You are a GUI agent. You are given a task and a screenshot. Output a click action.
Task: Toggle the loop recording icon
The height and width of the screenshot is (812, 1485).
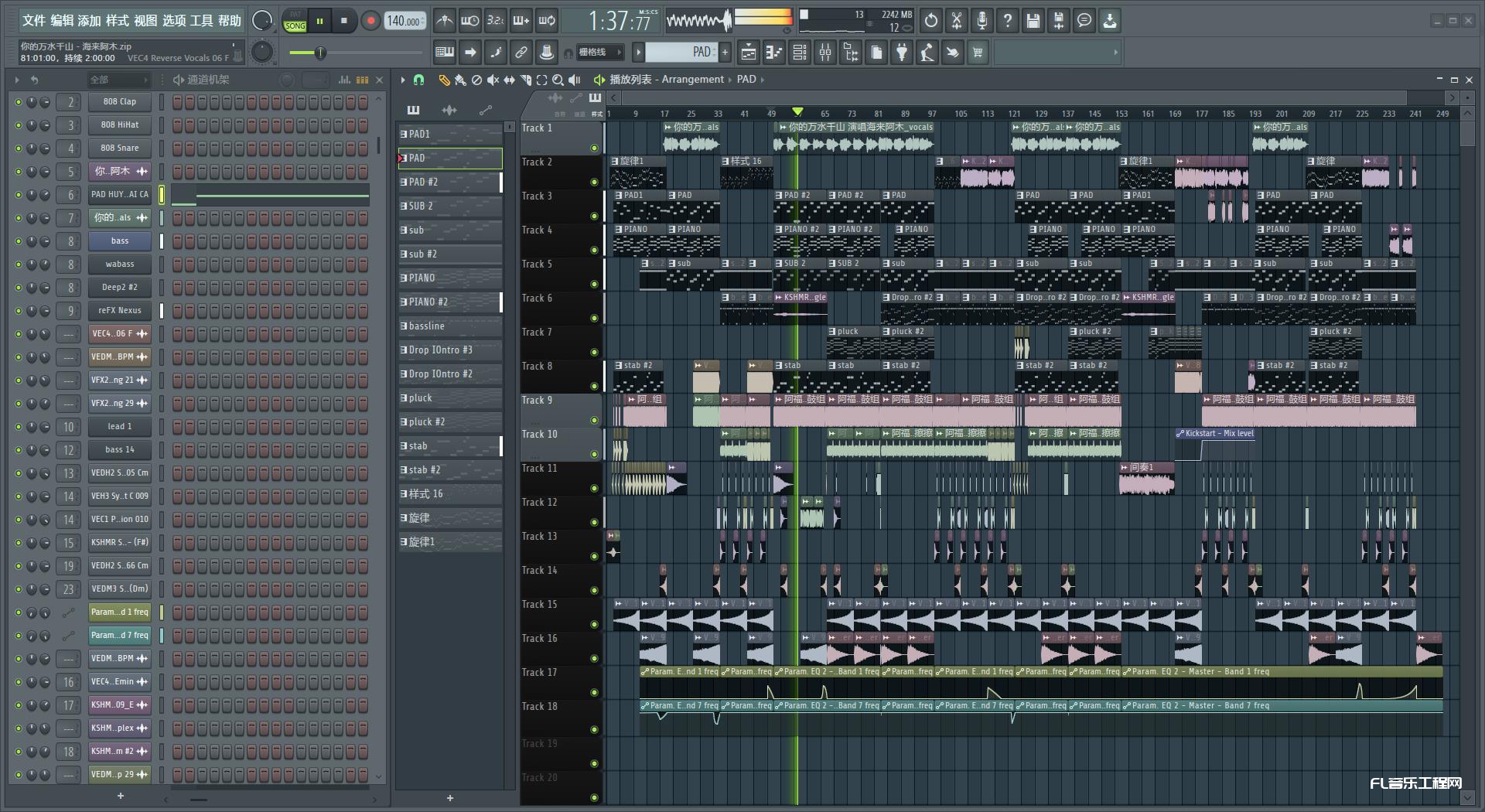[547, 21]
